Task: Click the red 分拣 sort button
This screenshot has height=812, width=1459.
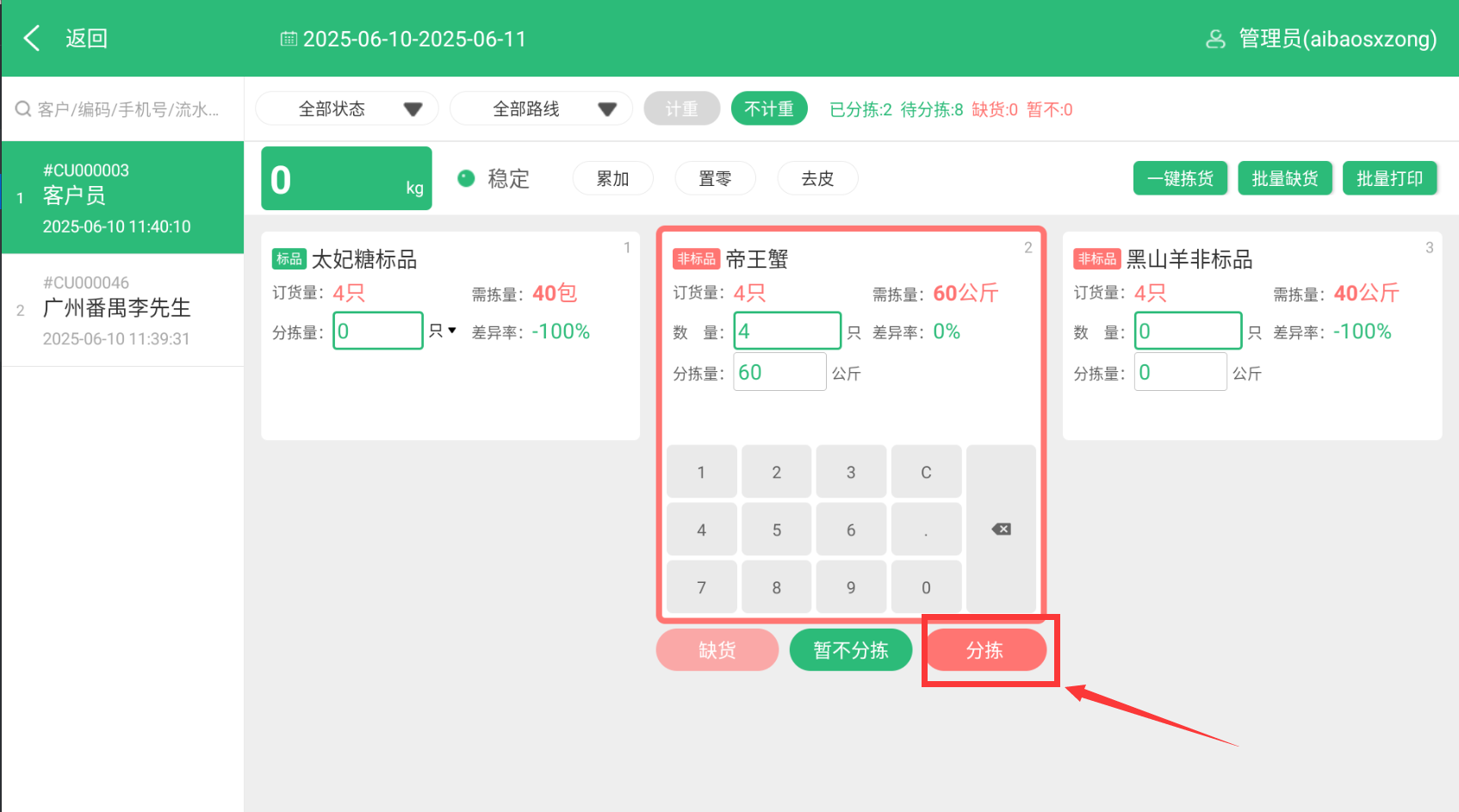Action: coord(985,650)
